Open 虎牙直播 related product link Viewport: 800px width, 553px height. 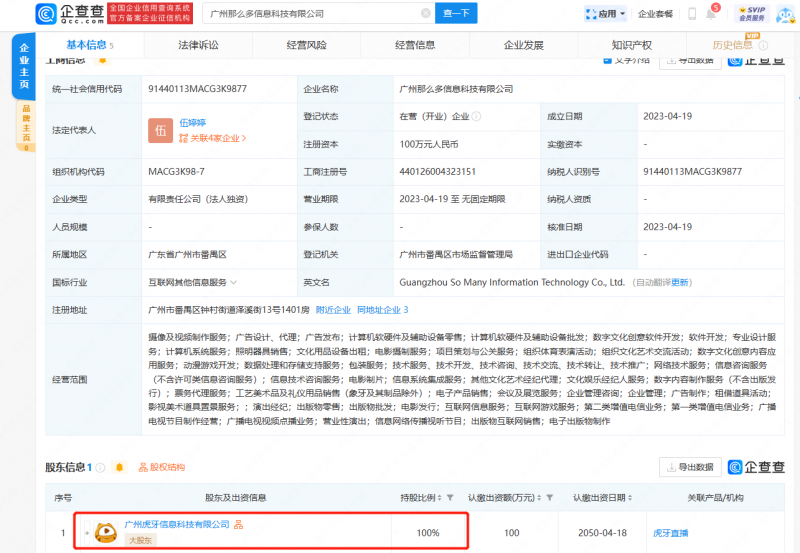coord(670,533)
